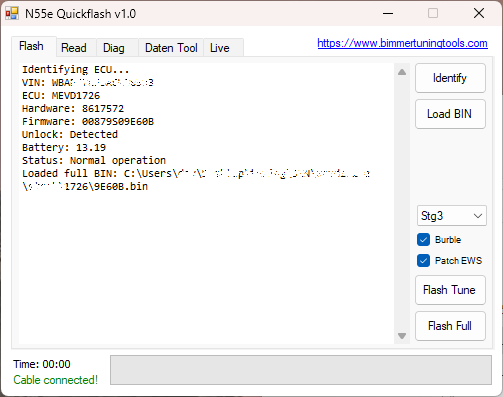
Task: Click the 'Hardware: 8617572' log line
Action: pyautogui.click(x=73, y=109)
